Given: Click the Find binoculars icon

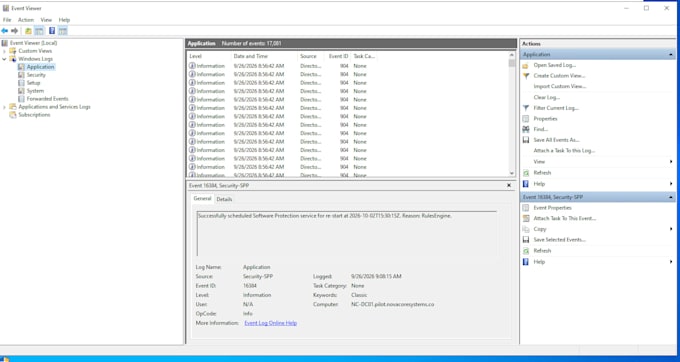Looking at the screenshot, I should [526, 129].
